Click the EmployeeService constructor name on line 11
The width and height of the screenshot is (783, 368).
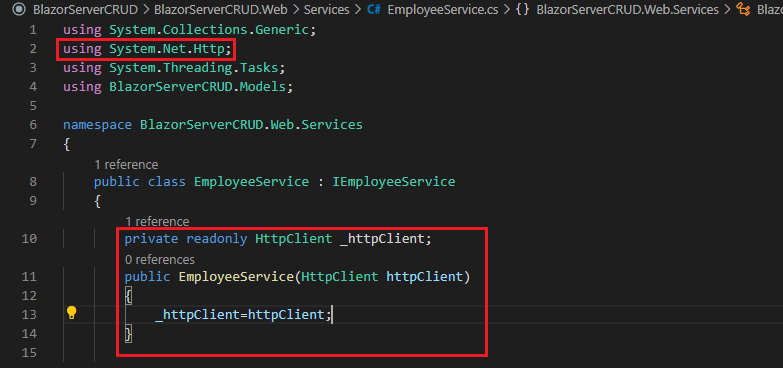236,276
